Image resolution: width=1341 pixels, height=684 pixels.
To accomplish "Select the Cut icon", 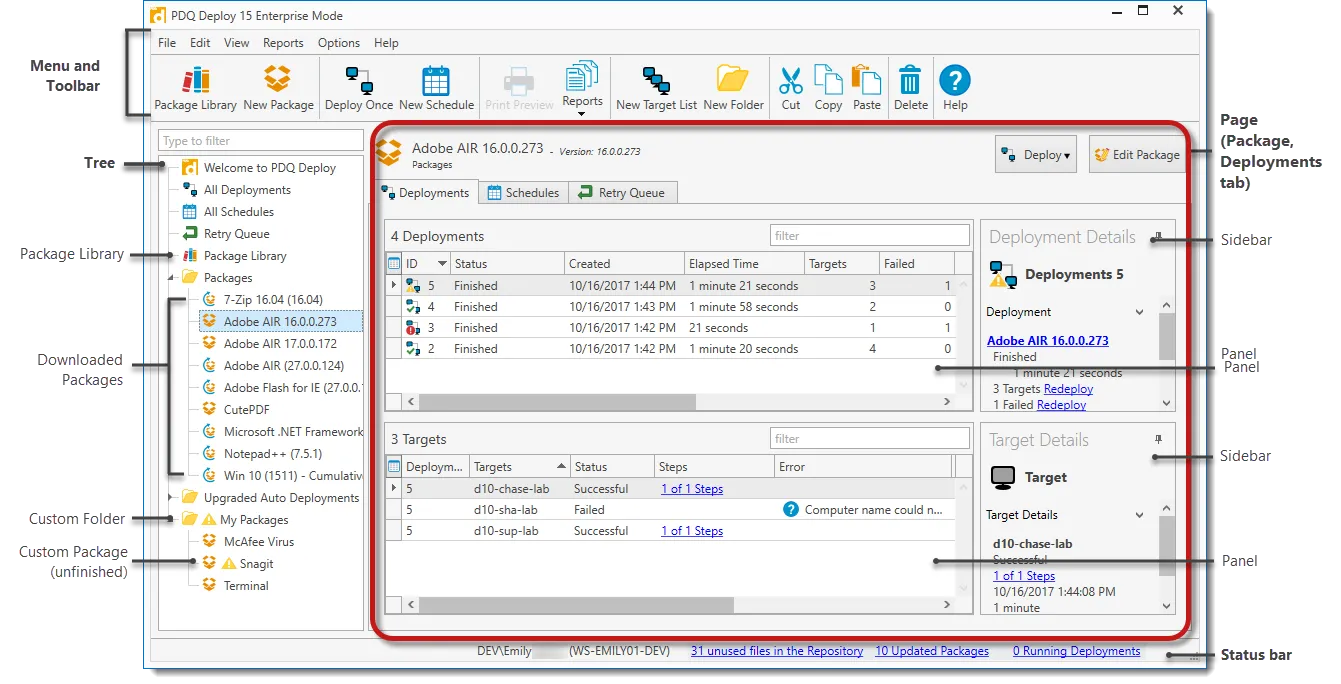I will (790, 87).
